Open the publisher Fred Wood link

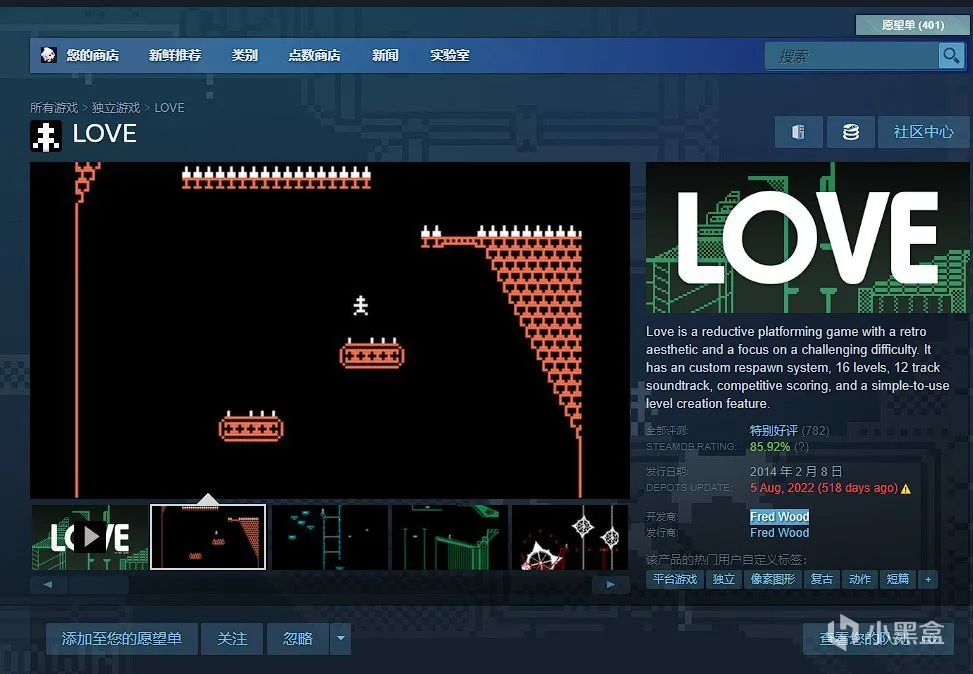pos(779,532)
